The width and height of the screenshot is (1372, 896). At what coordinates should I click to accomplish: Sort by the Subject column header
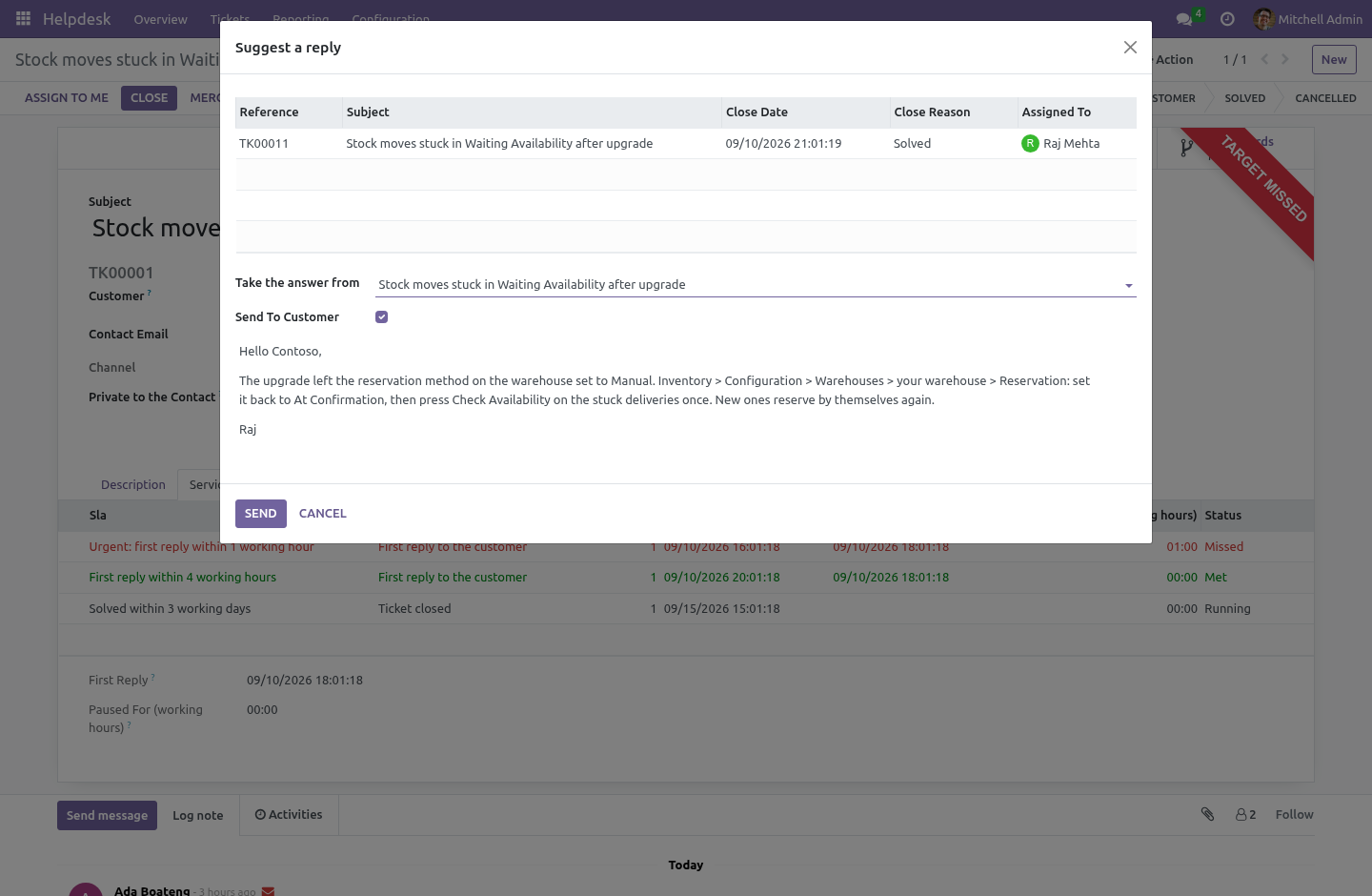coord(532,112)
